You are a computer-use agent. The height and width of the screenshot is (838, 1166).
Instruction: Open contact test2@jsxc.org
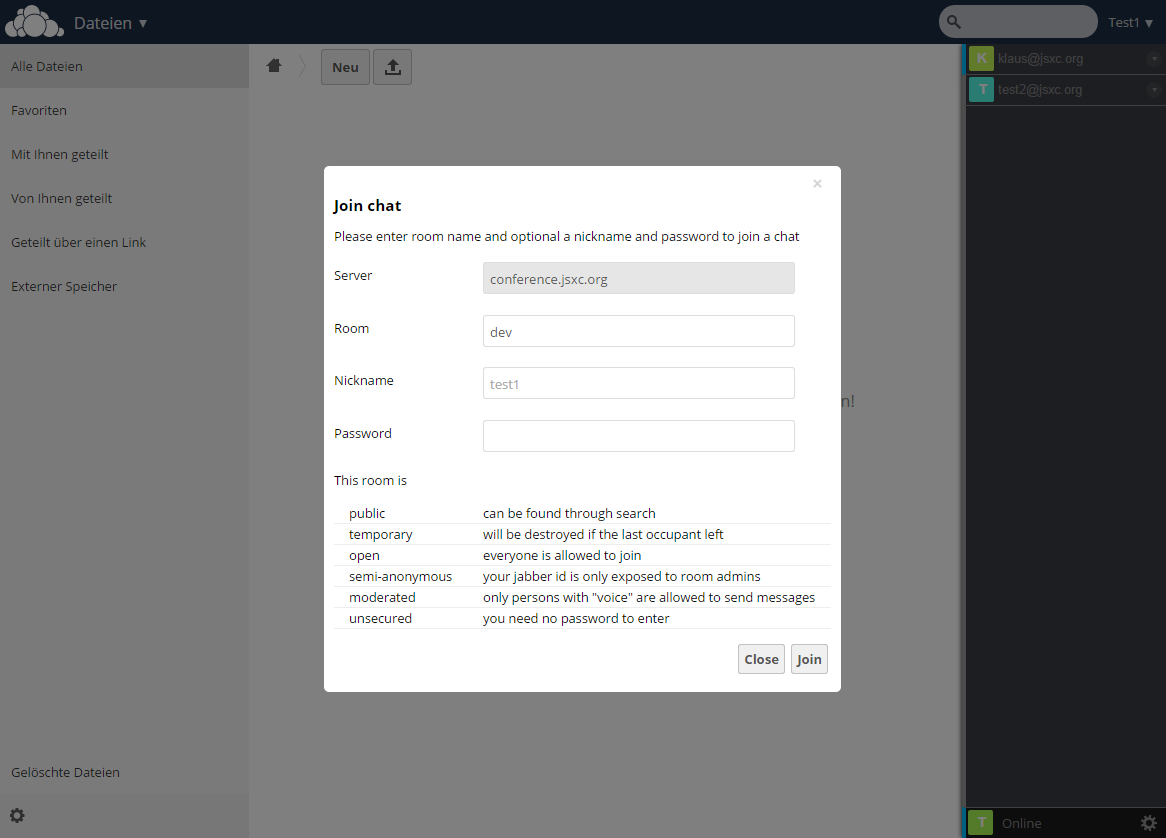(x=1040, y=90)
